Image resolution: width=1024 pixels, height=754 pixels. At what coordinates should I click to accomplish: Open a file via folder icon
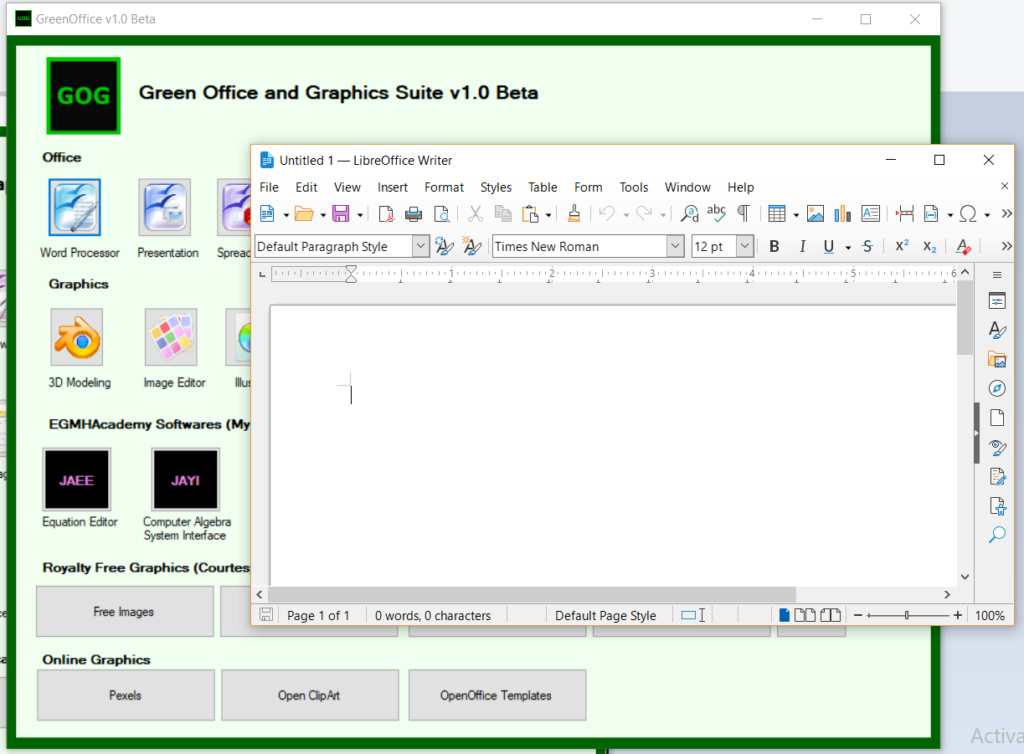click(x=304, y=213)
